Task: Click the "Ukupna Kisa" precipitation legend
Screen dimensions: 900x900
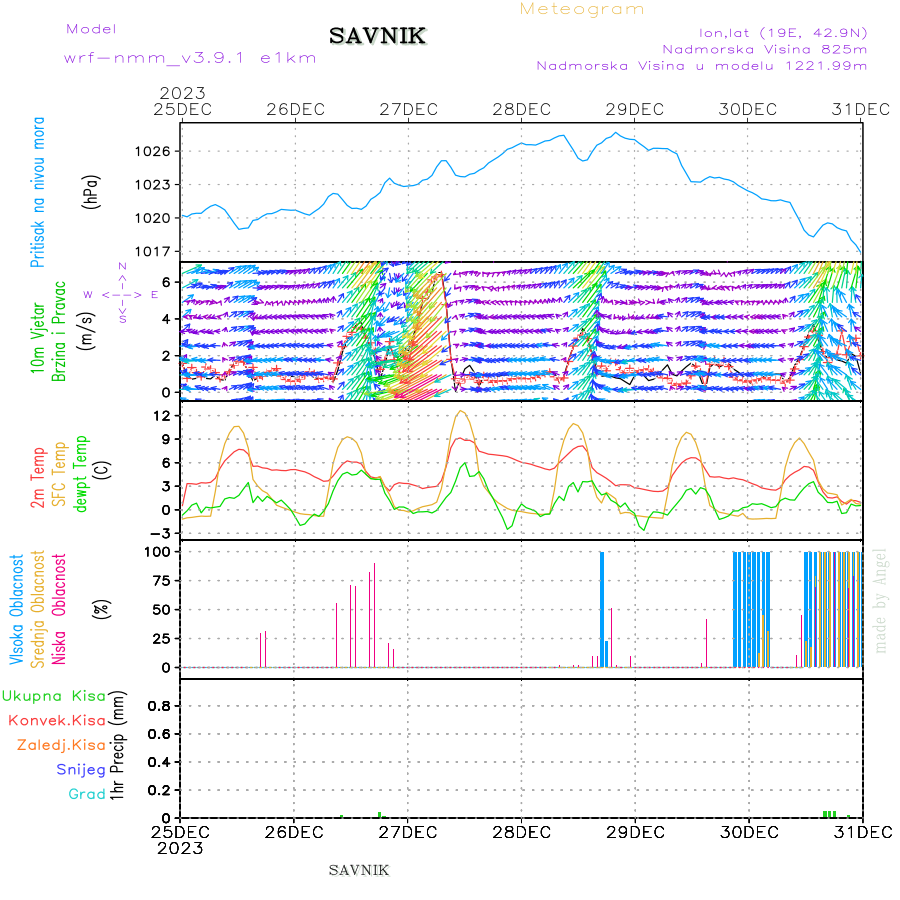Action: coord(54,696)
